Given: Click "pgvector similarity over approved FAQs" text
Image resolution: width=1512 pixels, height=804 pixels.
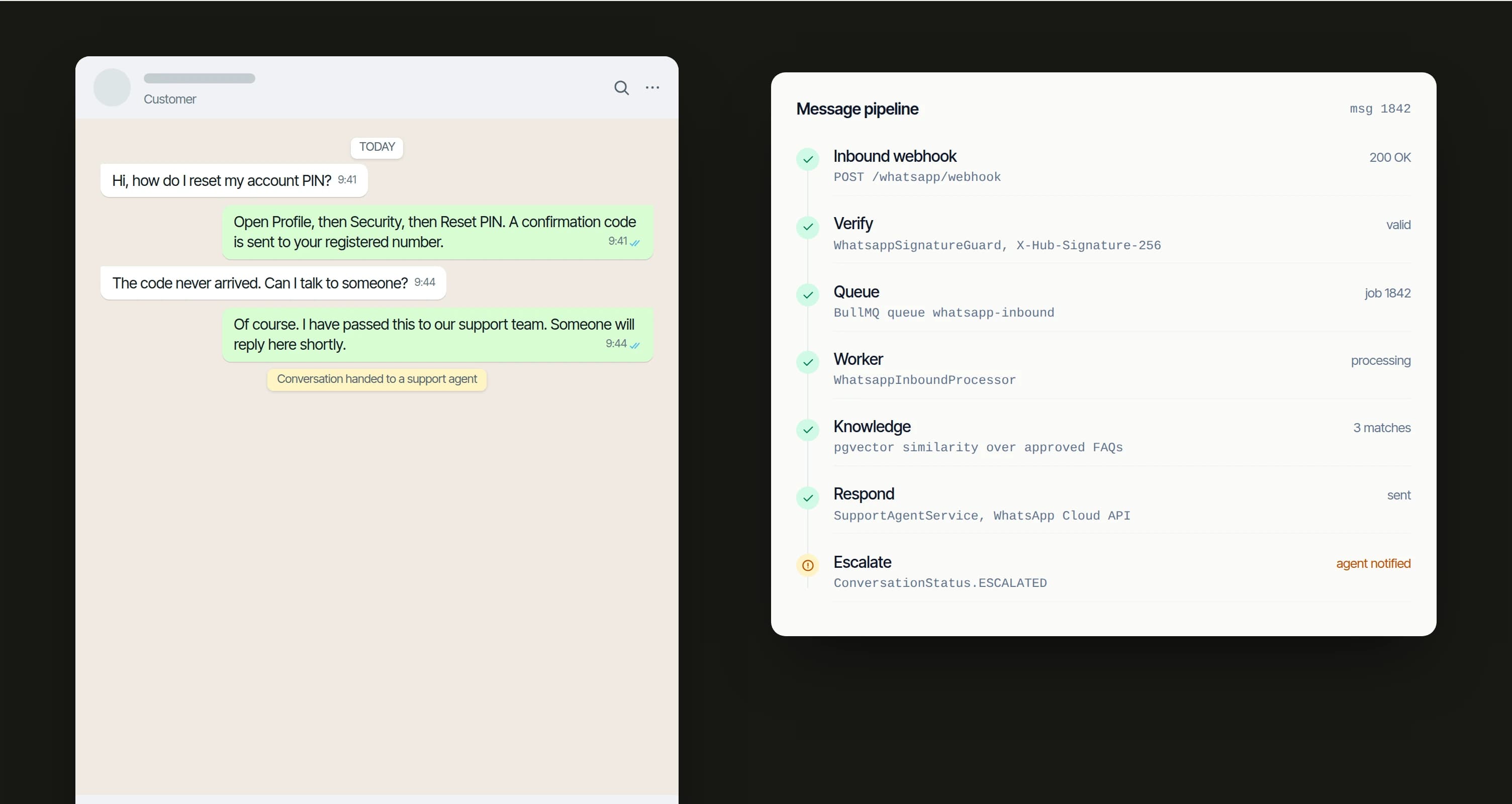Looking at the screenshot, I should point(978,448).
